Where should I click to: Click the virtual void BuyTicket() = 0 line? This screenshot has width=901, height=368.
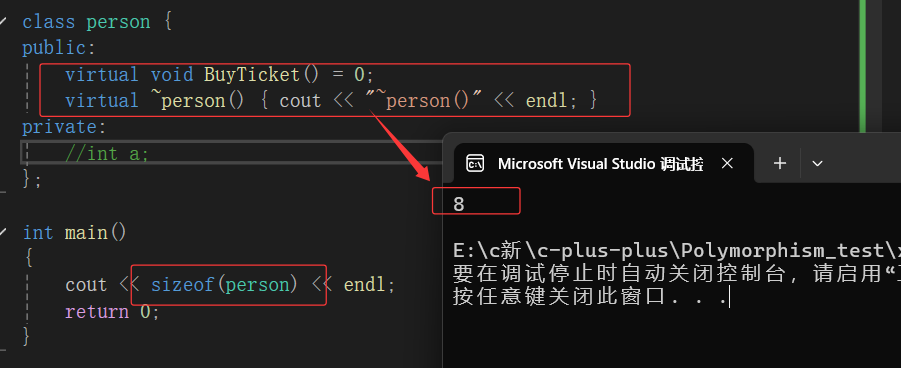tap(219, 75)
